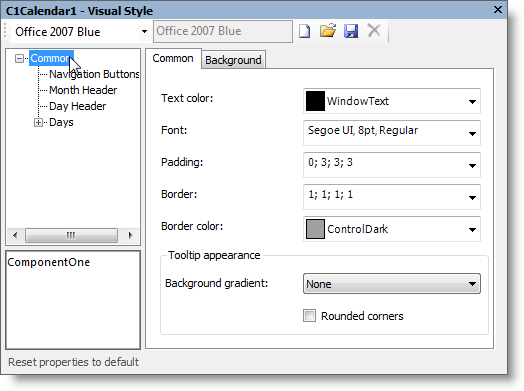The height and width of the screenshot is (391, 524).
Task: Click Reset properties to default link
Action: tap(73, 362)
